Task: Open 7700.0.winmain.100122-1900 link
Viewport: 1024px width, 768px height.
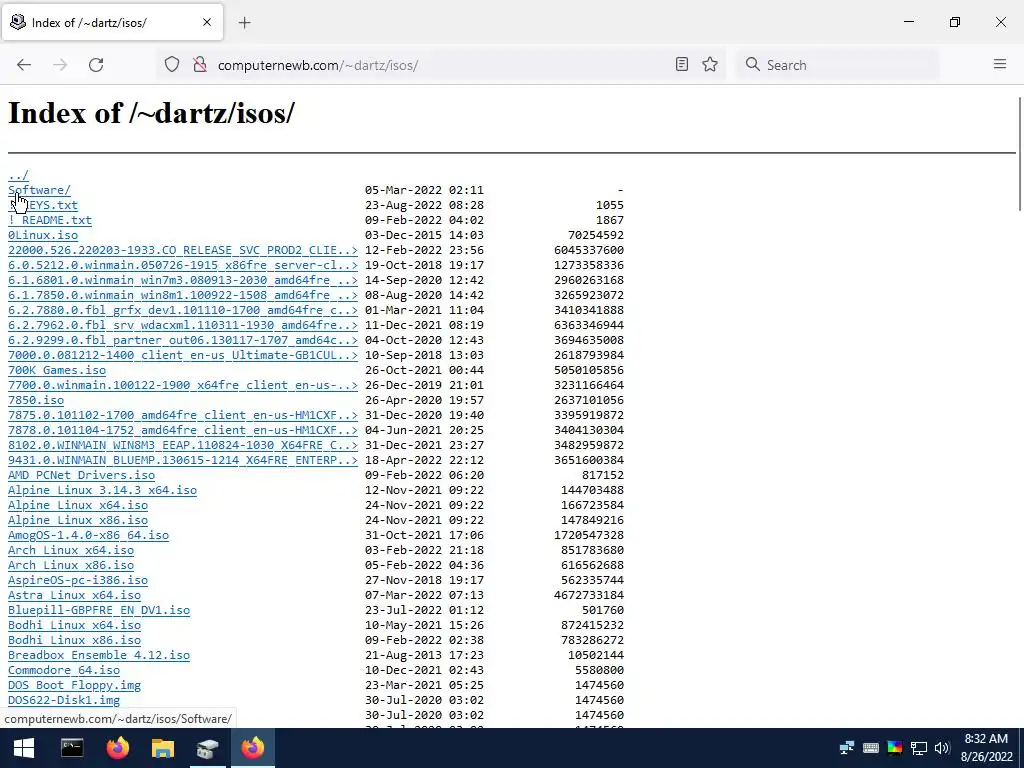Action: coord(183,385)
